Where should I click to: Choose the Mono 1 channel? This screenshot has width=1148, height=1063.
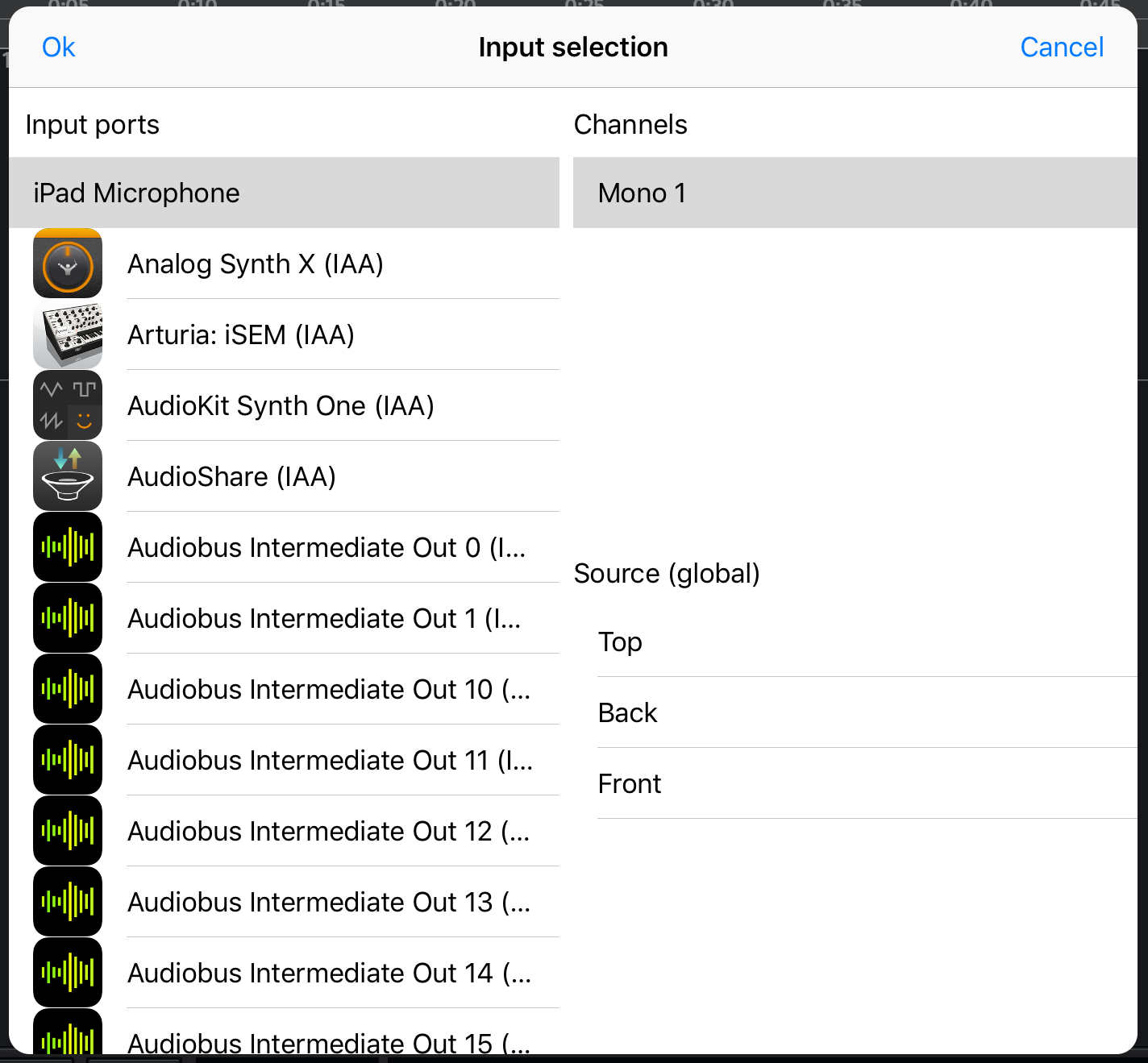(855, 193)
